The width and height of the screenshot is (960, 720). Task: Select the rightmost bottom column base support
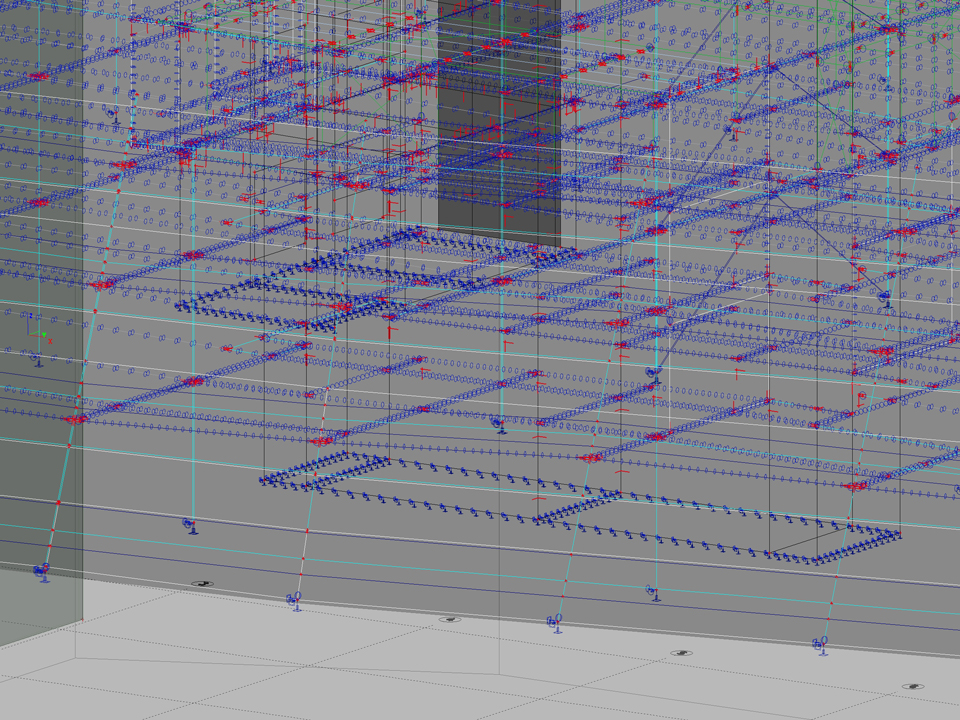[821, 644]
